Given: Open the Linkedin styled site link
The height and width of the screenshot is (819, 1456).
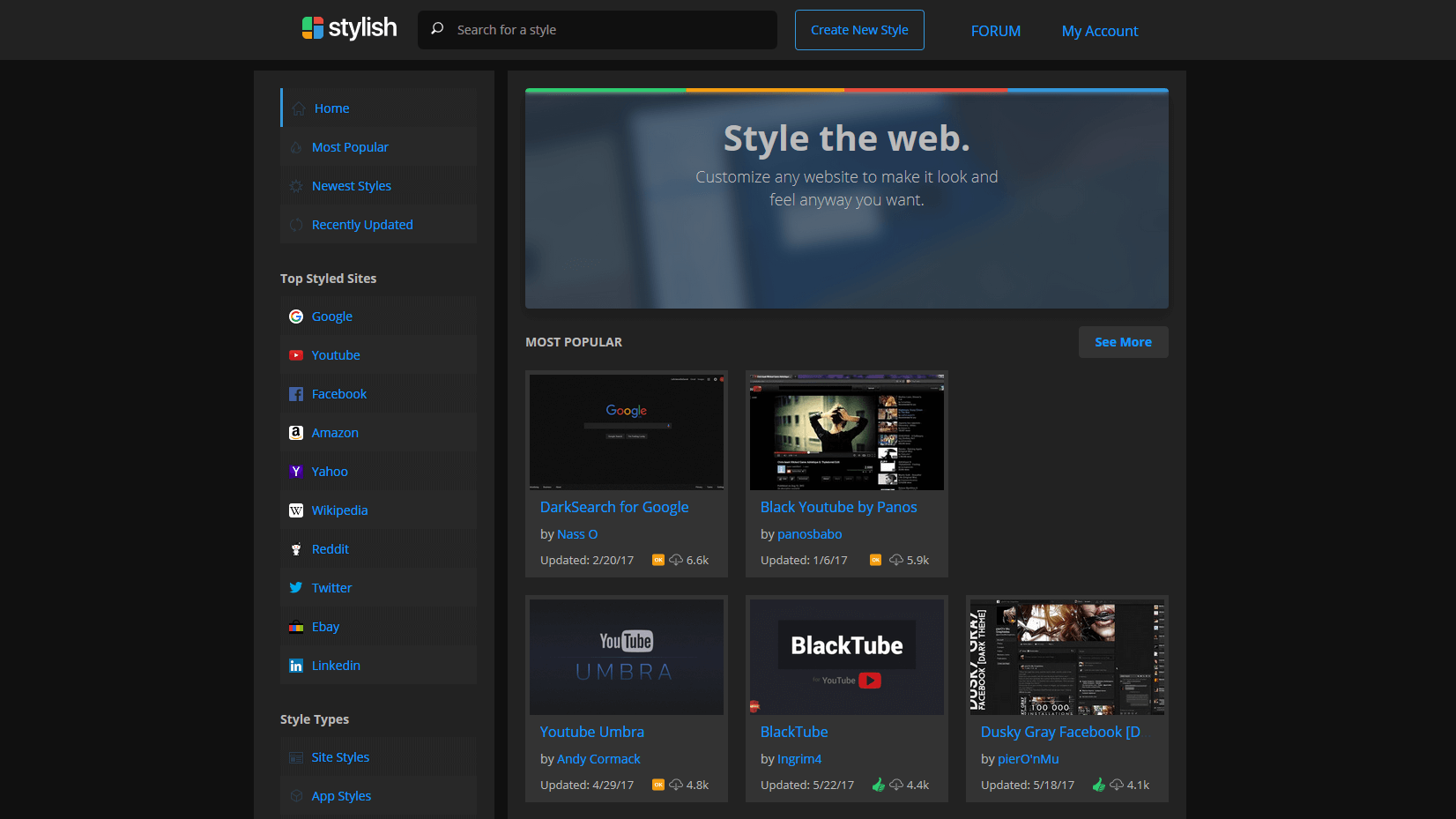Looking at the screenshot, I should tap(379, 665).
